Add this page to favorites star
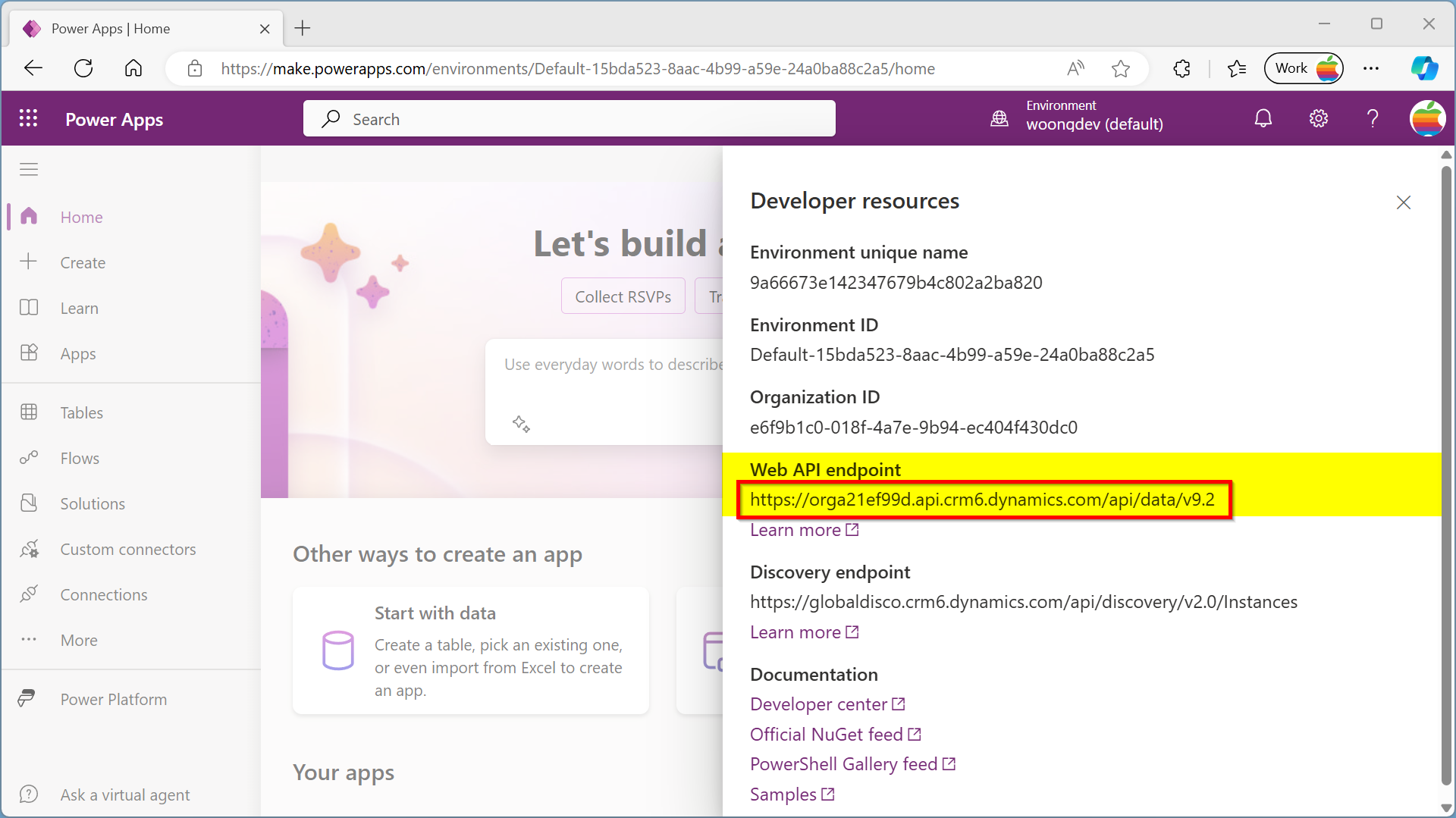 [x=1121, y=69]
